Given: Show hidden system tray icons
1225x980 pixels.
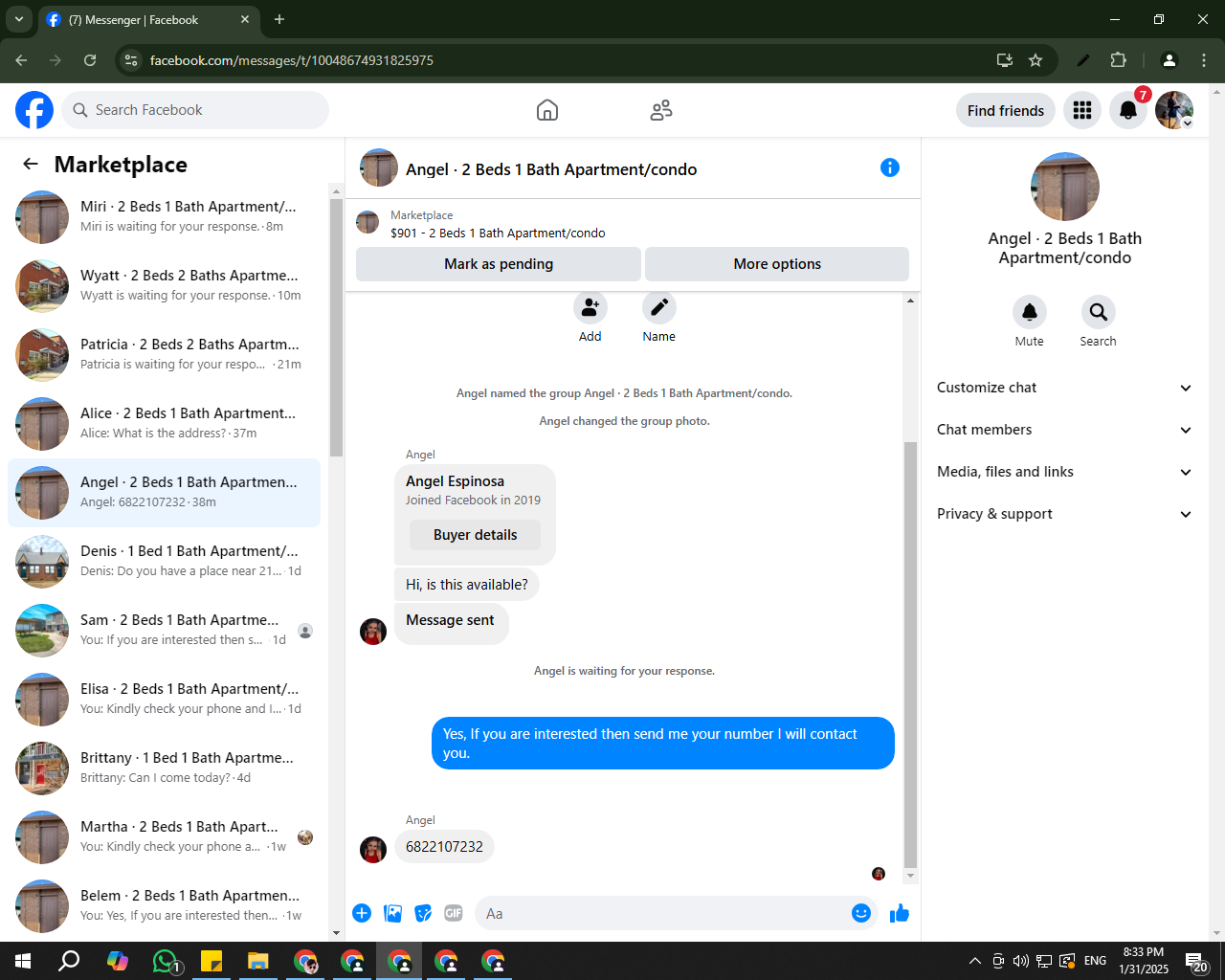Looking at the screenshot, I should pos(974,961).
